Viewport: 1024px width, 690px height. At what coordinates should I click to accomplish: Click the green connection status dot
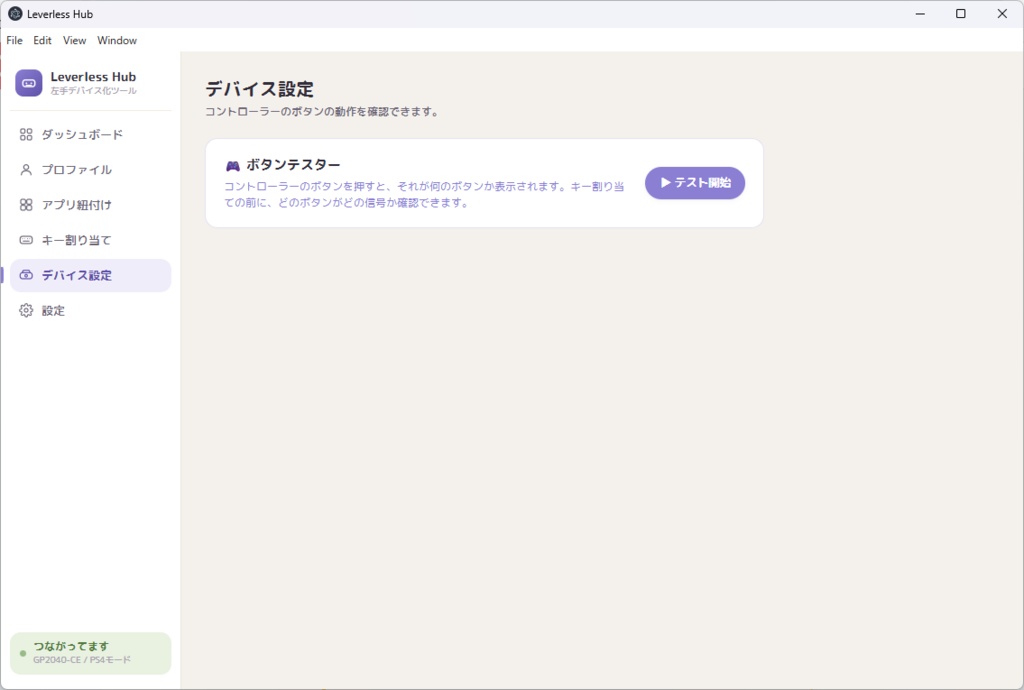click(x=23, y=653)
